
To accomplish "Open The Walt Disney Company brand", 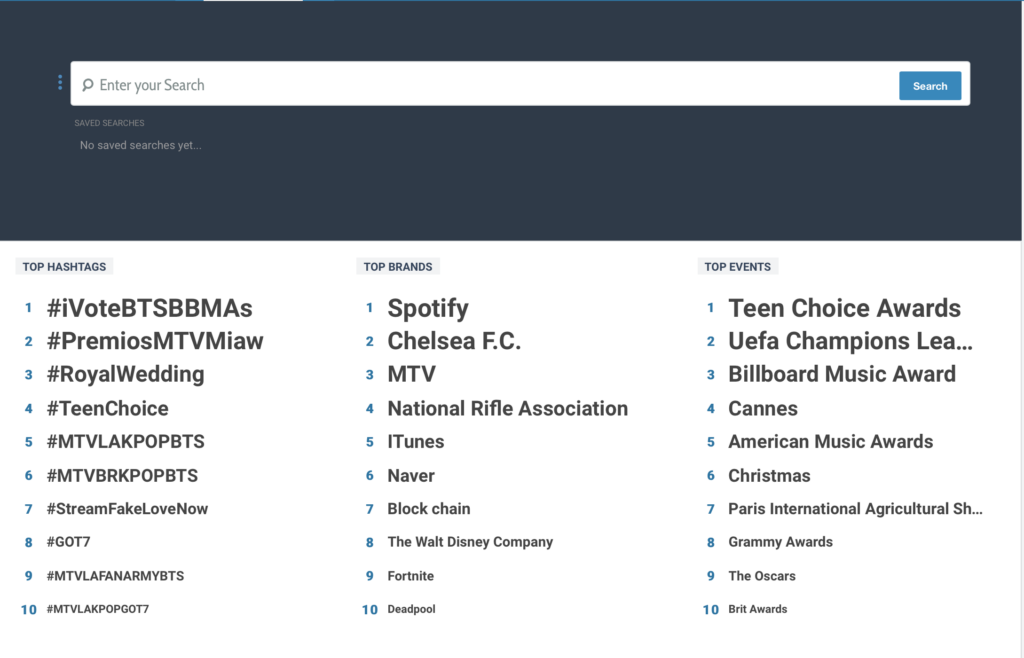I will pos(470,542).
